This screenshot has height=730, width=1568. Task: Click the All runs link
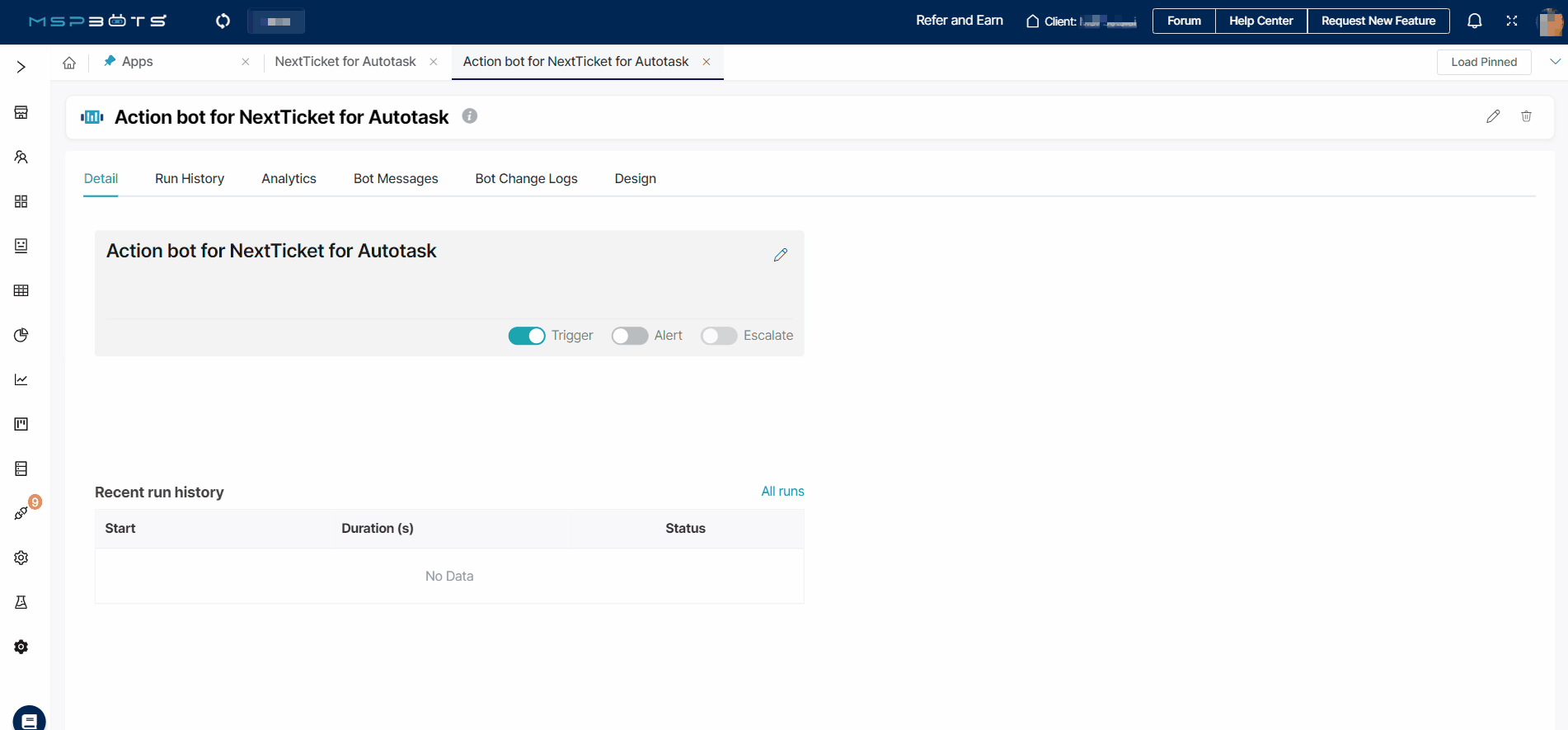click(782, 492)
